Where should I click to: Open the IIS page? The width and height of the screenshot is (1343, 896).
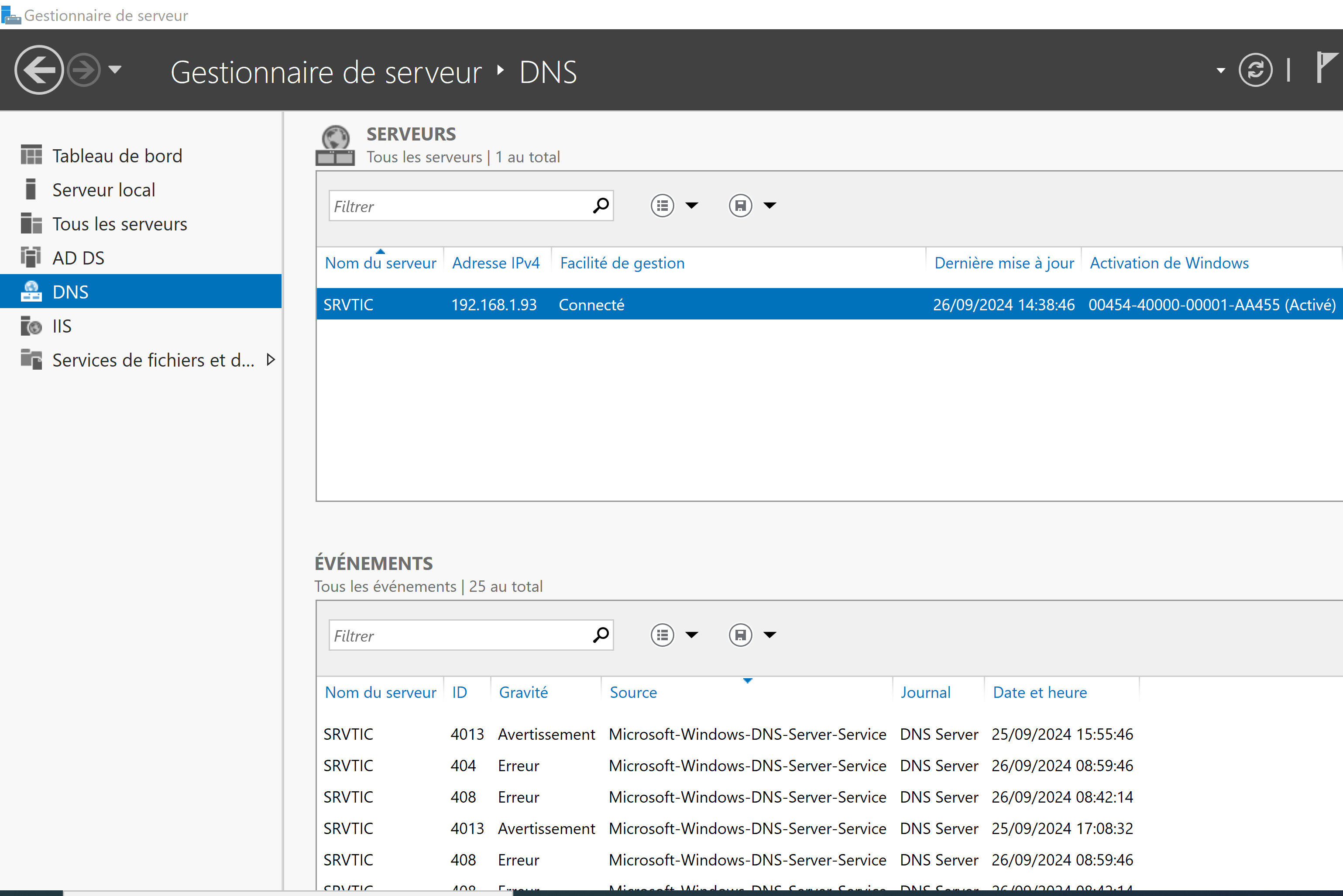coord(62,326)
